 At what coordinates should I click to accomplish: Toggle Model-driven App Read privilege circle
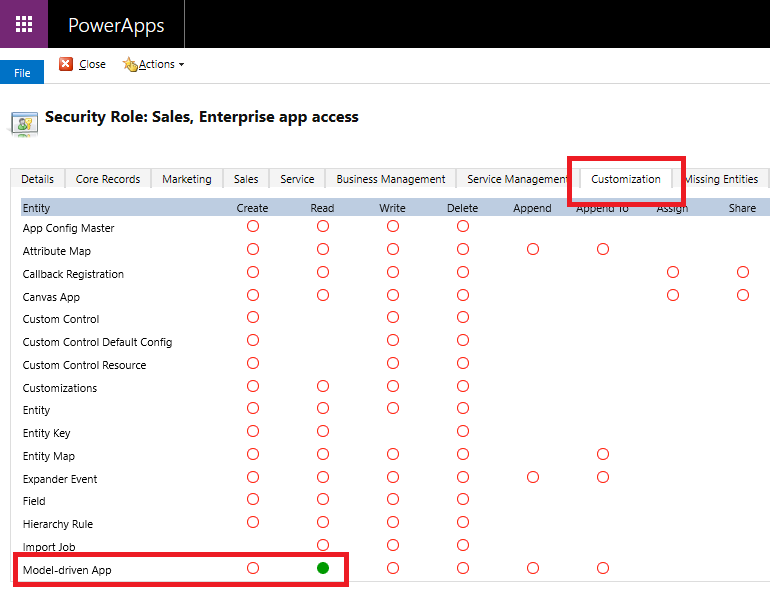coord(323,568)
